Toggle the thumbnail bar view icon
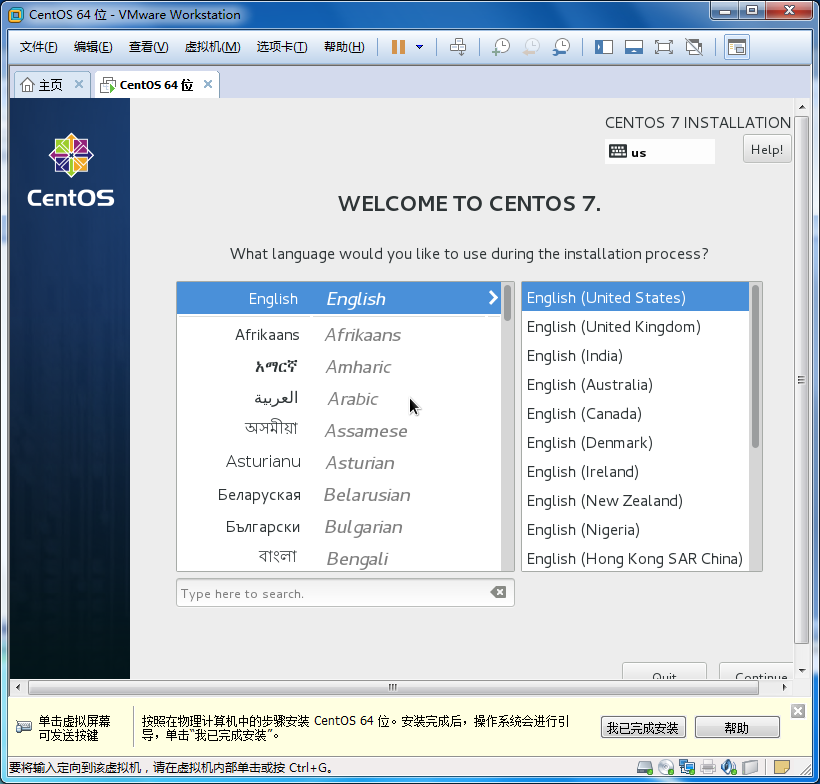820x784 pixels. tap(633, 47)
